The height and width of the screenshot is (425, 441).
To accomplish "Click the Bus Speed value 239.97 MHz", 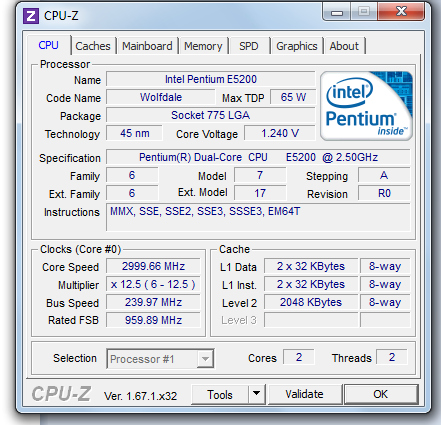I will (153, 302).
